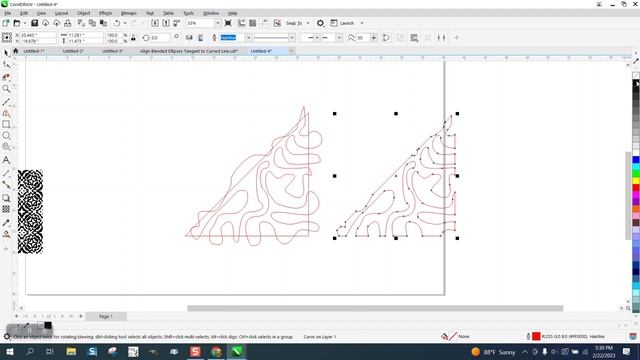Toggle show grid icon
The width and height of the screenshot is (640, 360).
click(x=253, y=23)
